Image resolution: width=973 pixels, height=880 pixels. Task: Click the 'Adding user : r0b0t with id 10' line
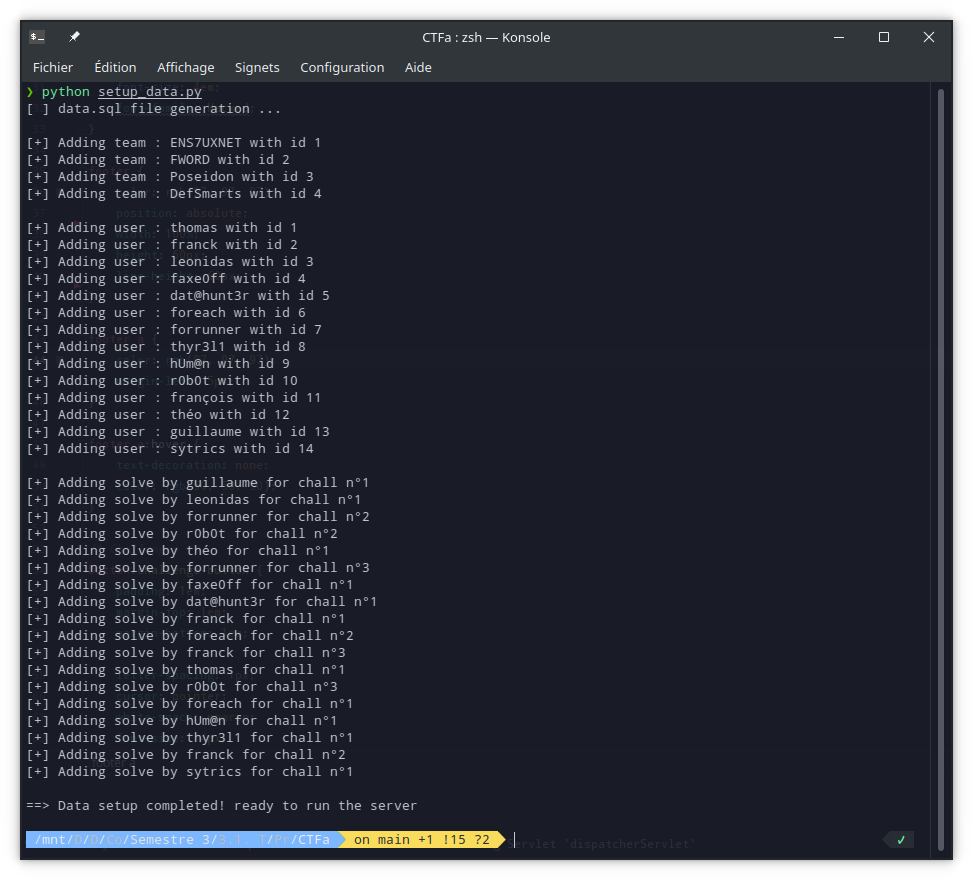tap(162, 380)
